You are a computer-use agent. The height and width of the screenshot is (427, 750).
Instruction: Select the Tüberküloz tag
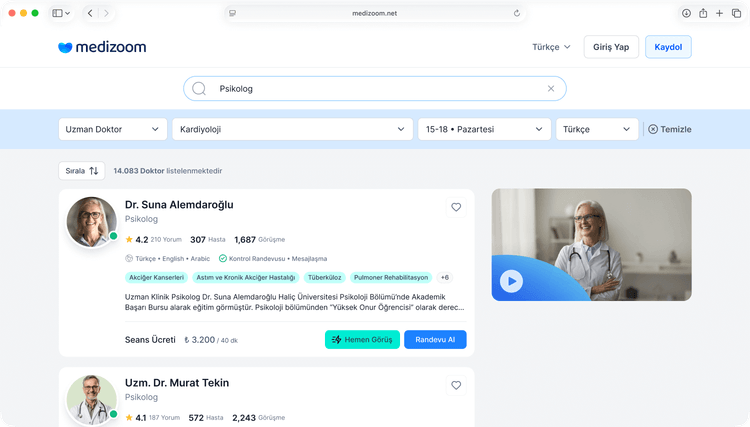pyautogui.click(x=327, y=277)
